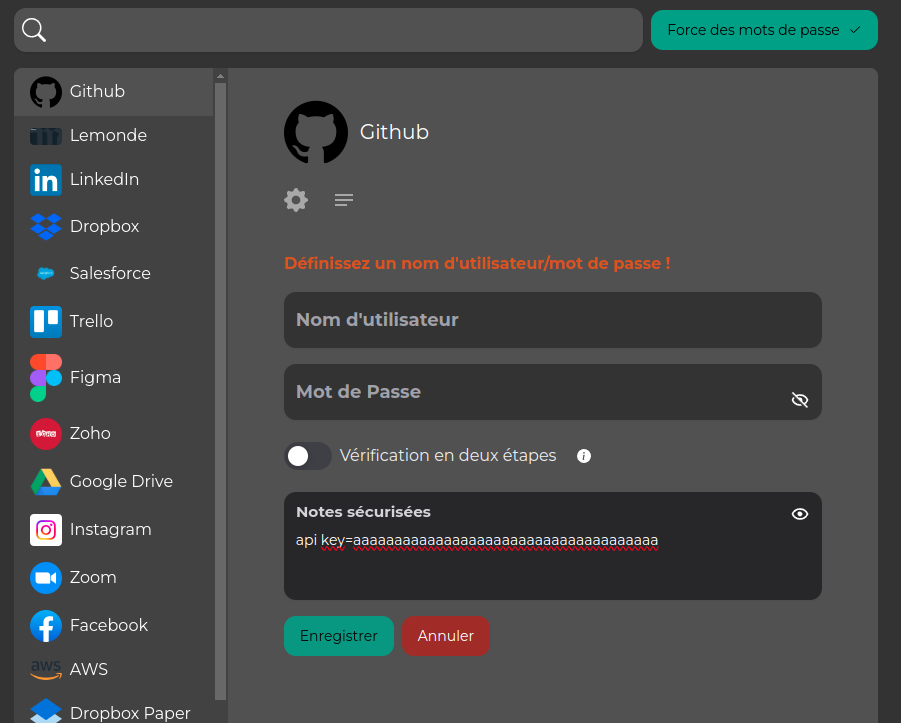This screenshot has height=723, width=901.
Task: Click the sidebar scrollbar up arrow
Action: pos(220,76)
